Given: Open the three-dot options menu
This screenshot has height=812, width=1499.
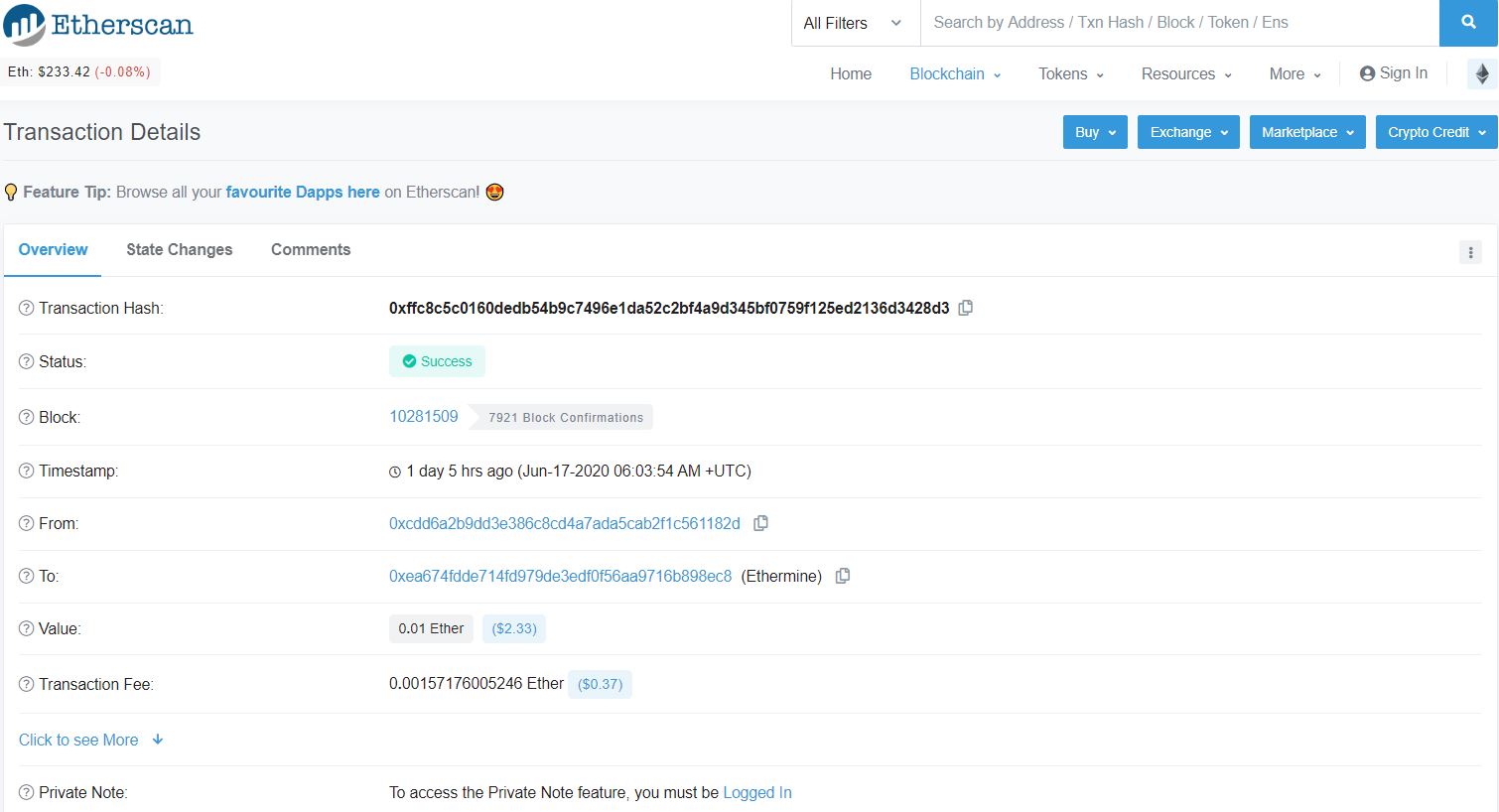Looking at the screenshot, I should [1470, 252].
